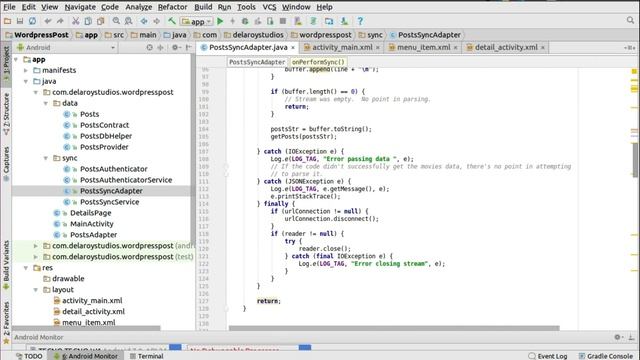This screenshot has width=640, height=360.
Task: Navigate Forward with the right arrow icon
Action: coord(156,21)
